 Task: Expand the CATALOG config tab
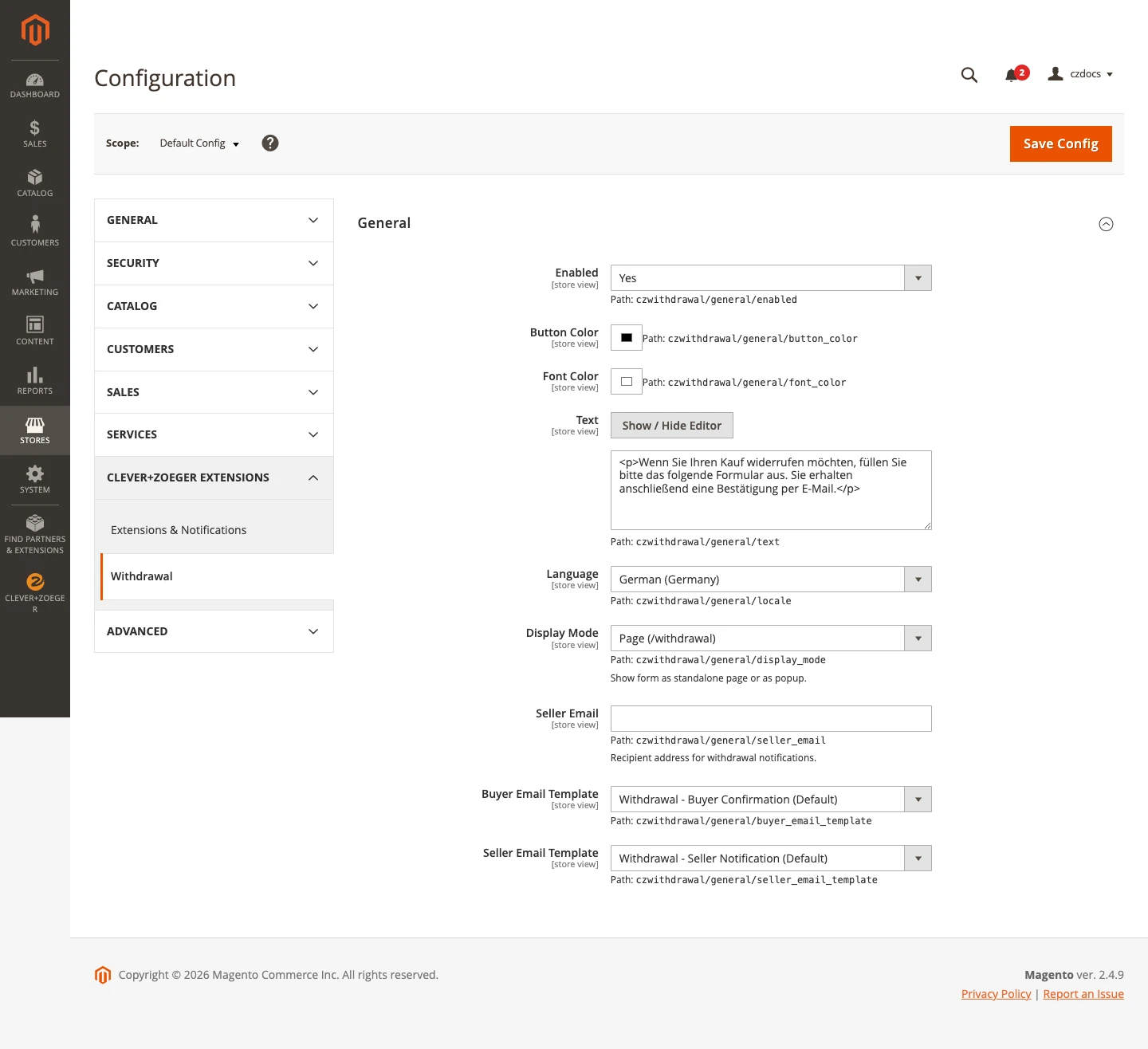click(x=214, y=306)
